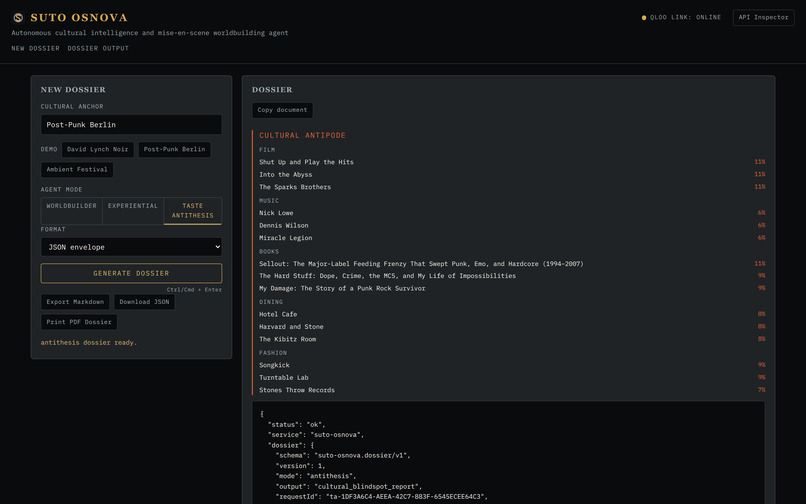Viewport: 806px width, 504px height.
Task: Click the "mode": "antithesis" JSON line
Action: point(316,476)
